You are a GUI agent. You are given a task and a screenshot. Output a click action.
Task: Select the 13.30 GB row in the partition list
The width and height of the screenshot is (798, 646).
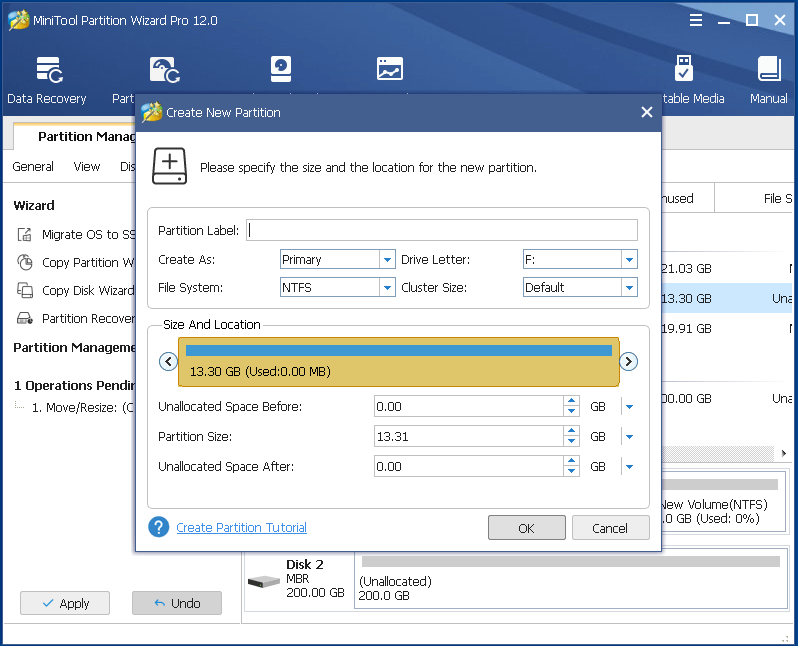pos(727,298)
